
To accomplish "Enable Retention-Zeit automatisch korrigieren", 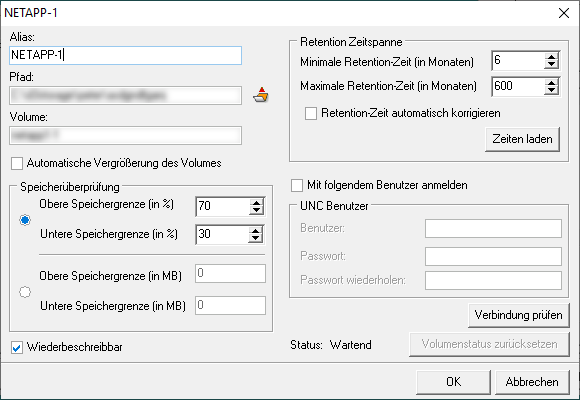I will 311,114.
